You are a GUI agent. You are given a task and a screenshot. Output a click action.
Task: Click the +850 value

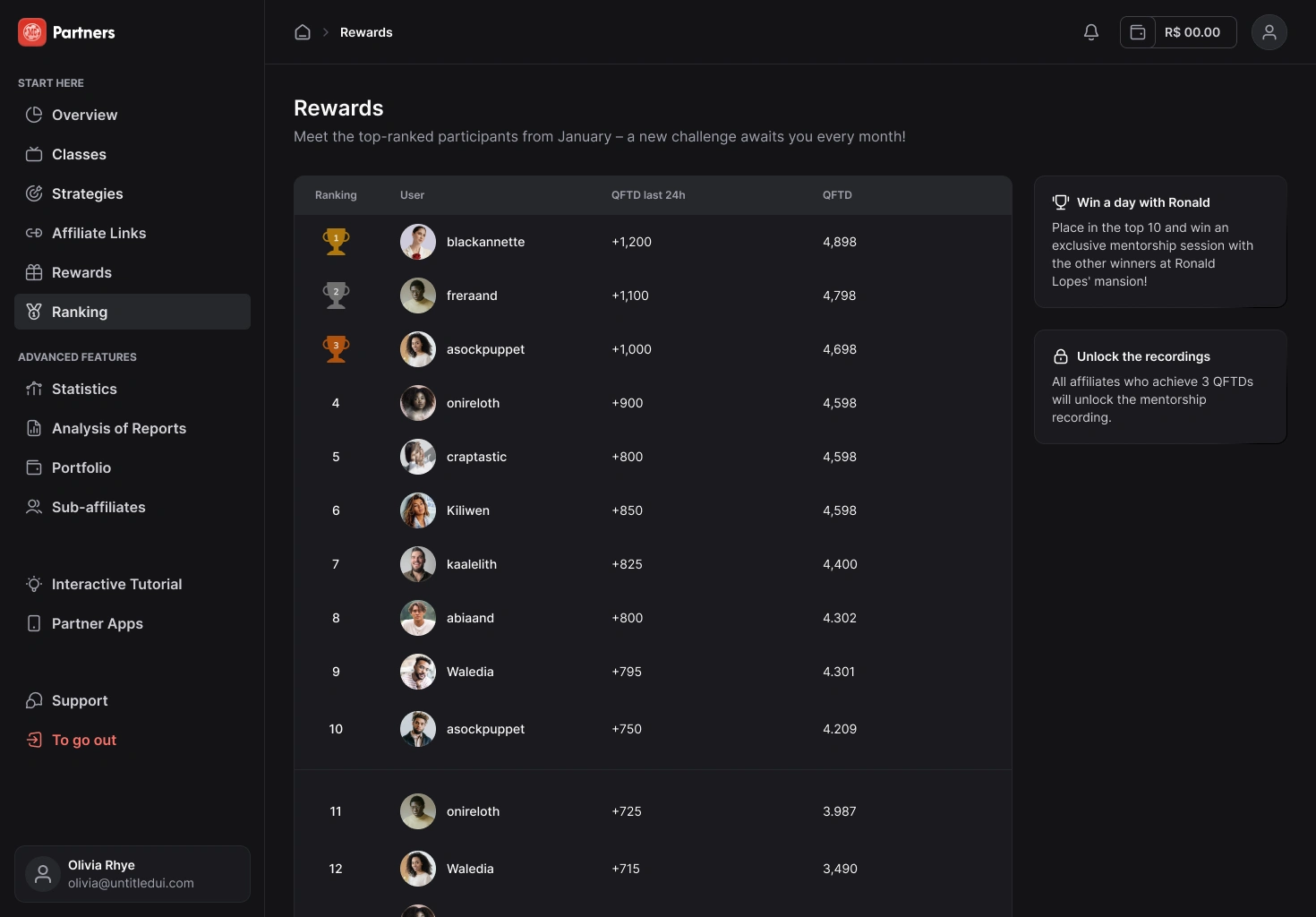click(627, 510)
